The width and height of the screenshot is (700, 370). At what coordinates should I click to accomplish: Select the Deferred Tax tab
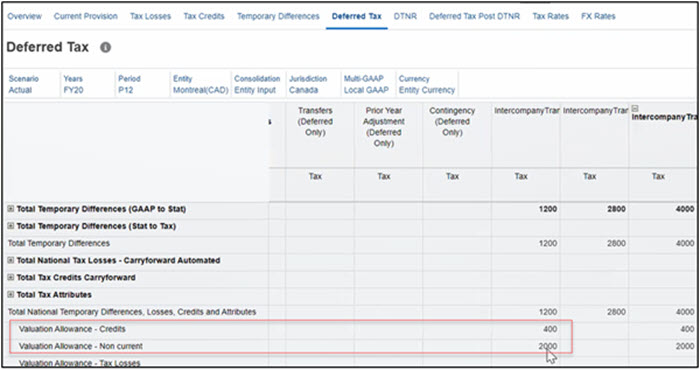357,17
